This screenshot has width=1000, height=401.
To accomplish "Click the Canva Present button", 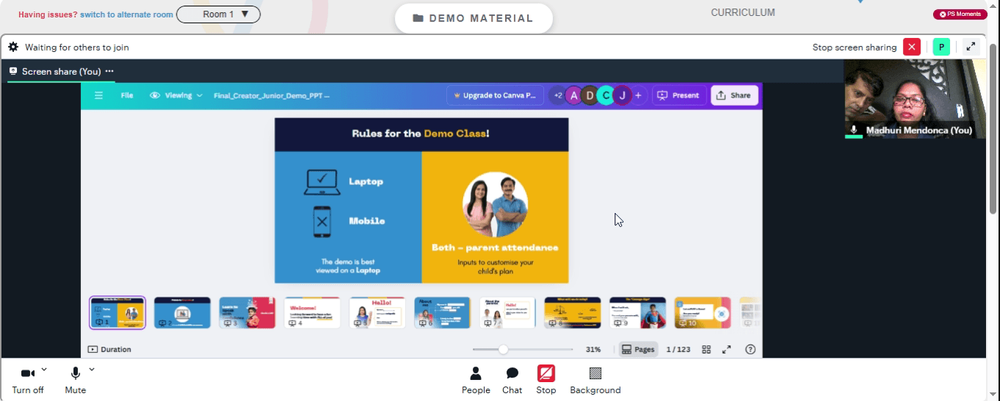I will pyautogui.click(x=679, y=96).
